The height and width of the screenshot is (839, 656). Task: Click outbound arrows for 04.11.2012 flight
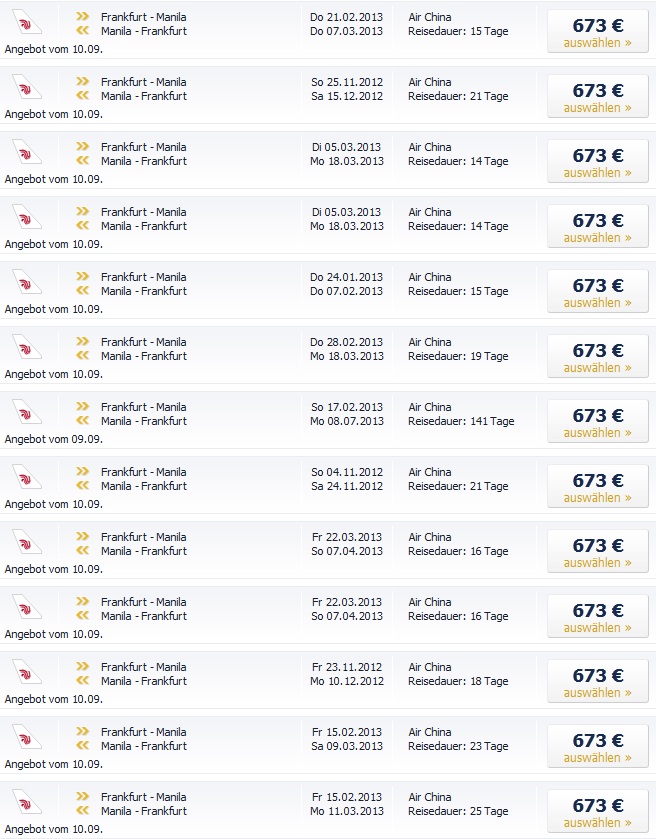pos(82,471)
